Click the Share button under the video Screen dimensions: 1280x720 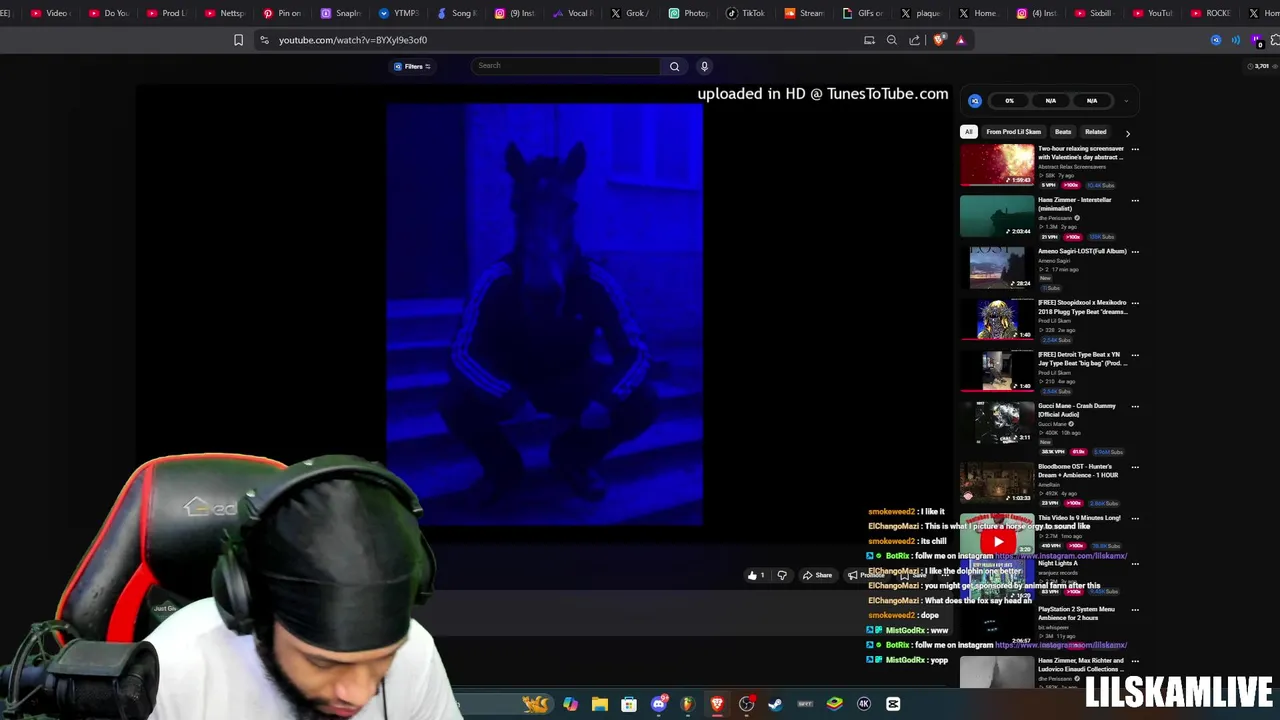coord(817,575)
